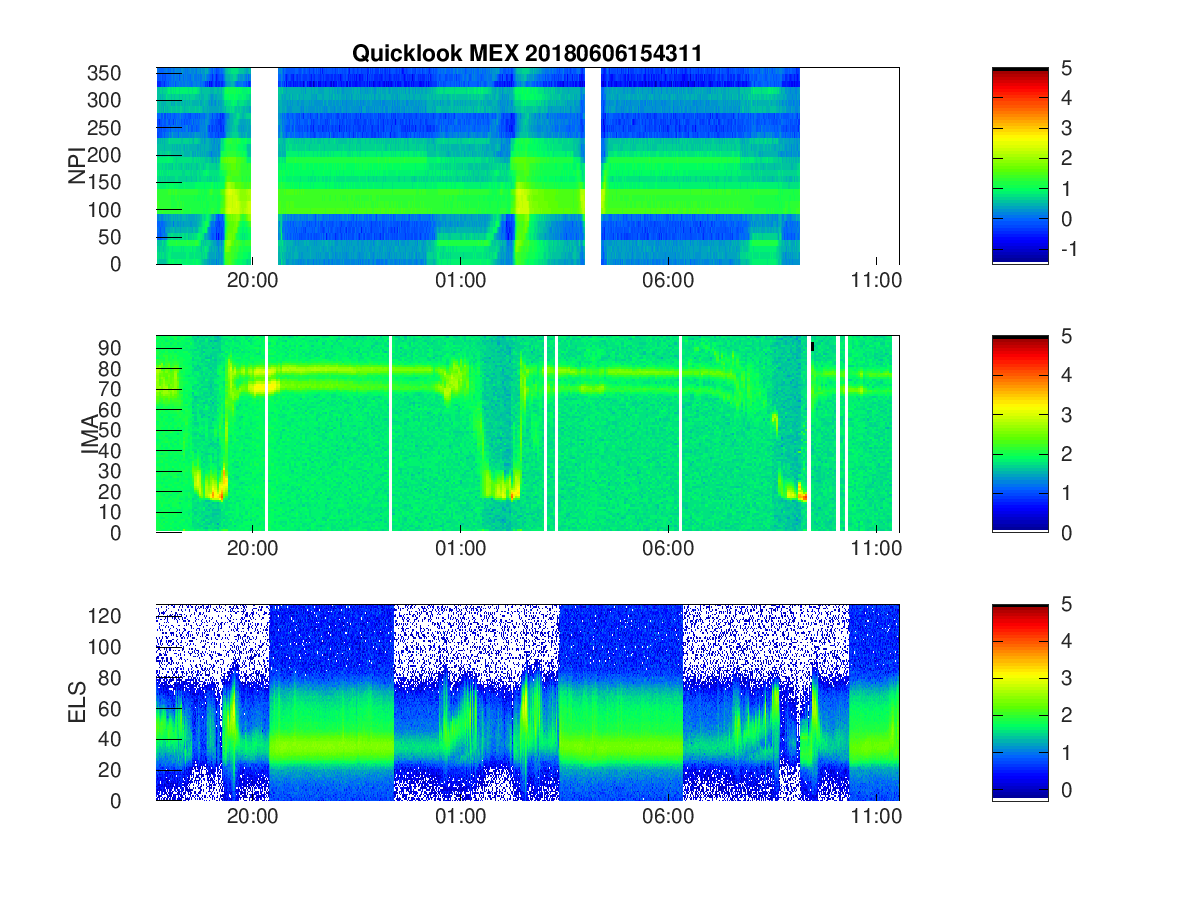Click the 06:00 time label under ELS plot

pos(668,817)
